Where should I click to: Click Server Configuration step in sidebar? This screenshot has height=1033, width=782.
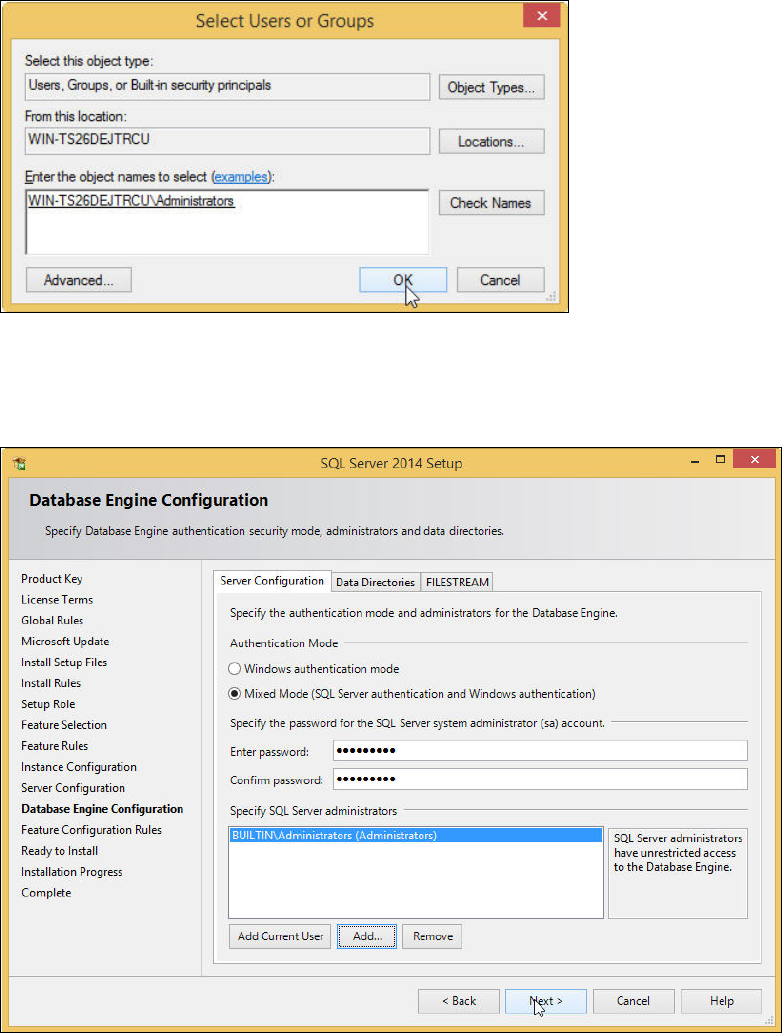click(72, 788)
